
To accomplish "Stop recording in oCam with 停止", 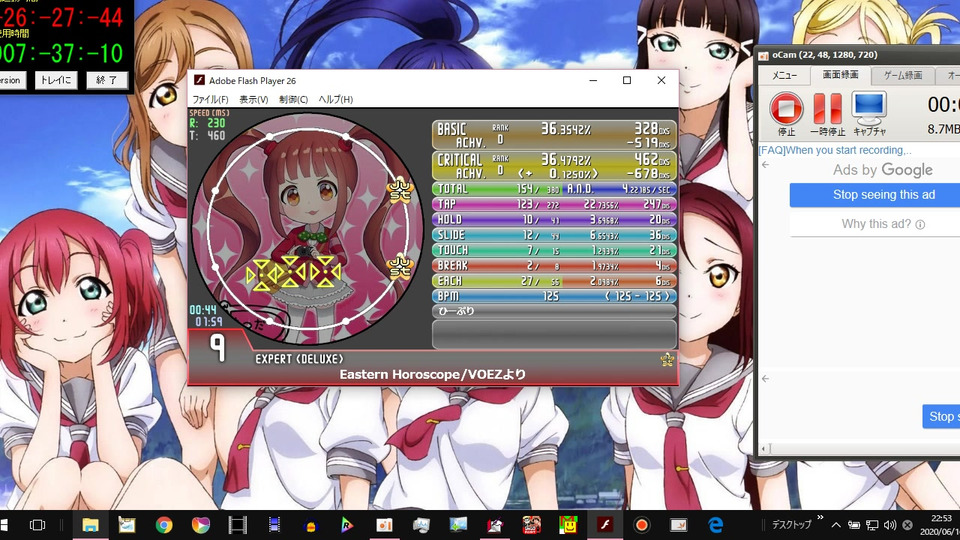I will (786, 114).
